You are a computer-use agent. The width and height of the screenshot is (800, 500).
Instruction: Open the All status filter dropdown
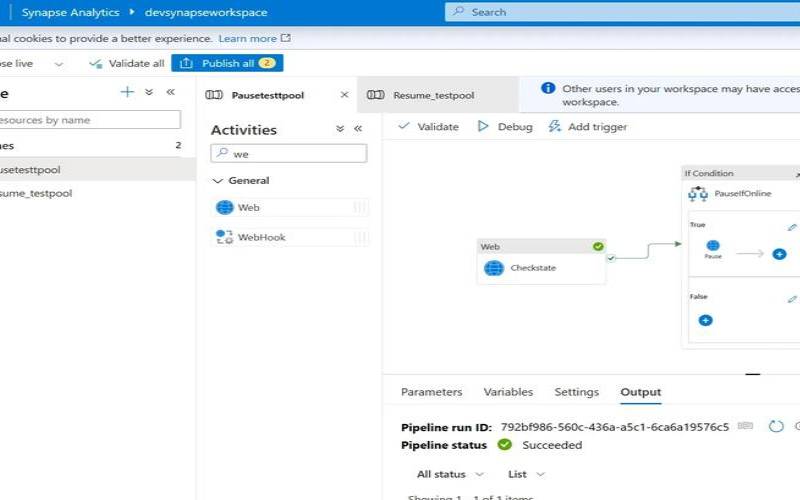[450, 474]
